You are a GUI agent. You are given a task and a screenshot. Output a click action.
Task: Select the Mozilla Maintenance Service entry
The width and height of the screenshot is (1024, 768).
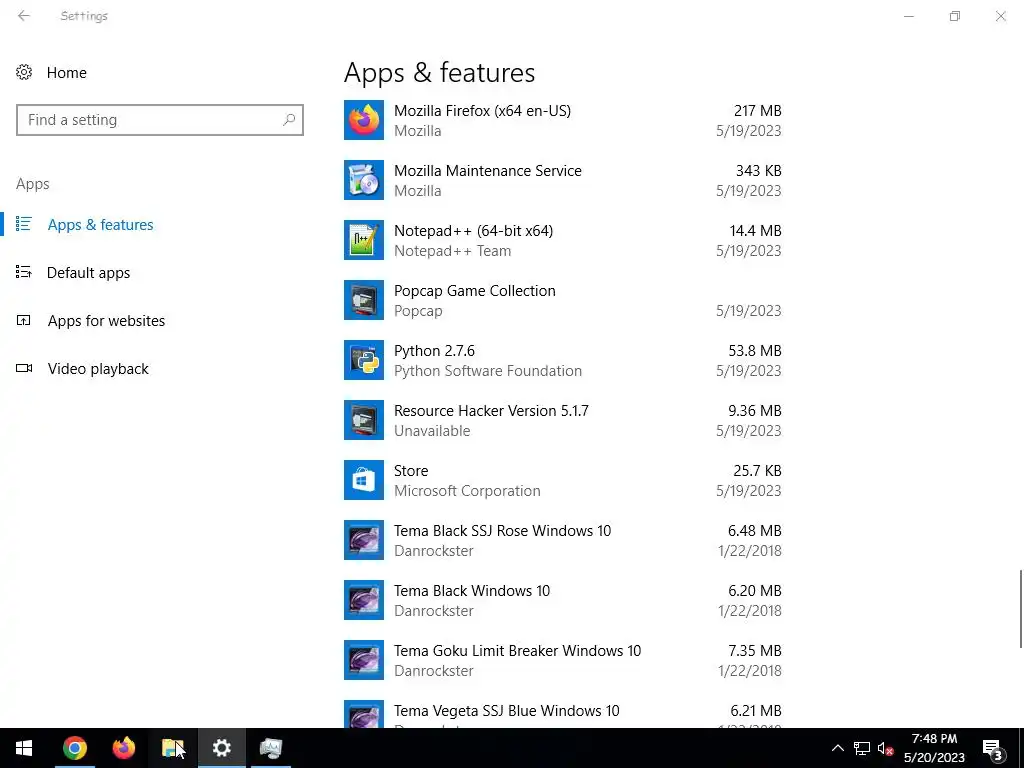click(563, 180)
